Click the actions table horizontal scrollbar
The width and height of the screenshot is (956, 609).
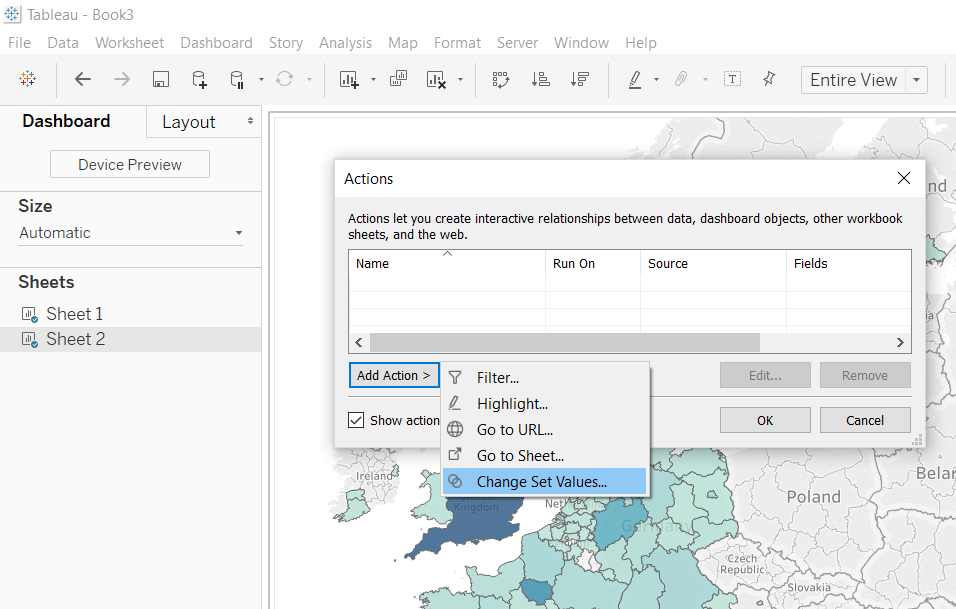[x=564, y=343]
